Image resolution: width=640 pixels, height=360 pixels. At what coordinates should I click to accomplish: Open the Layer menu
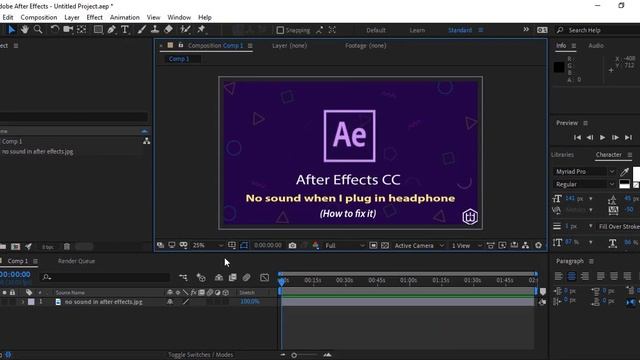pyautogui.click(x=72, y=17)
